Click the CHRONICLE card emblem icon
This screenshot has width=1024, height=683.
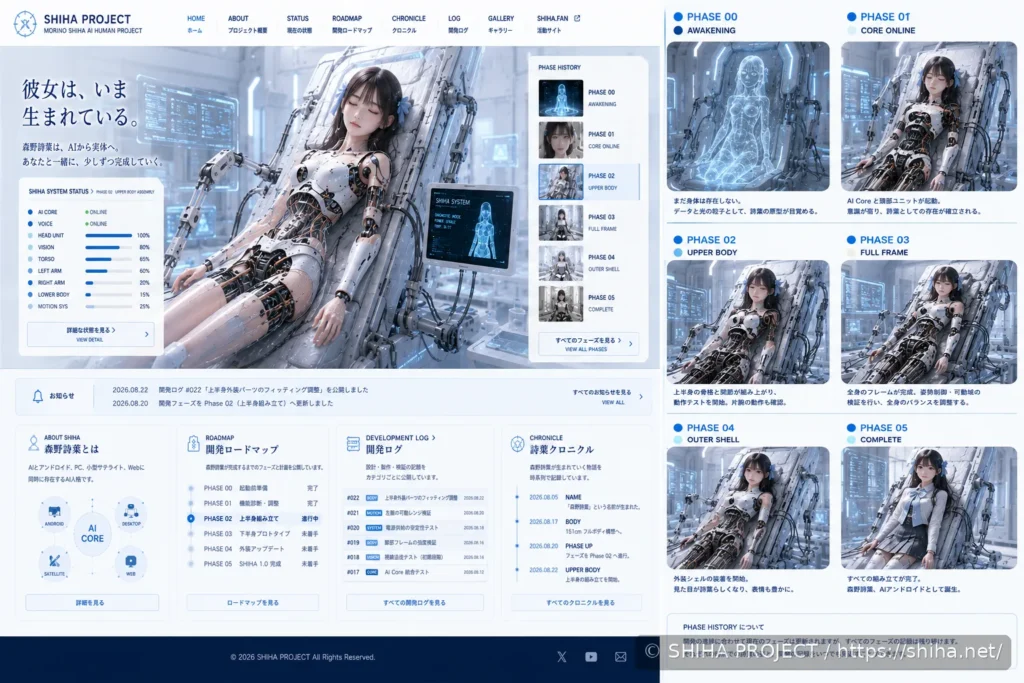517,444
